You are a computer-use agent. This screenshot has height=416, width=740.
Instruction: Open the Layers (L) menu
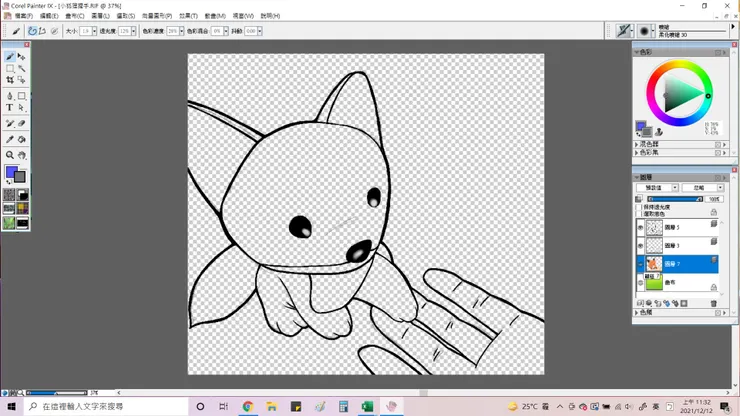[x=100, y=16]
